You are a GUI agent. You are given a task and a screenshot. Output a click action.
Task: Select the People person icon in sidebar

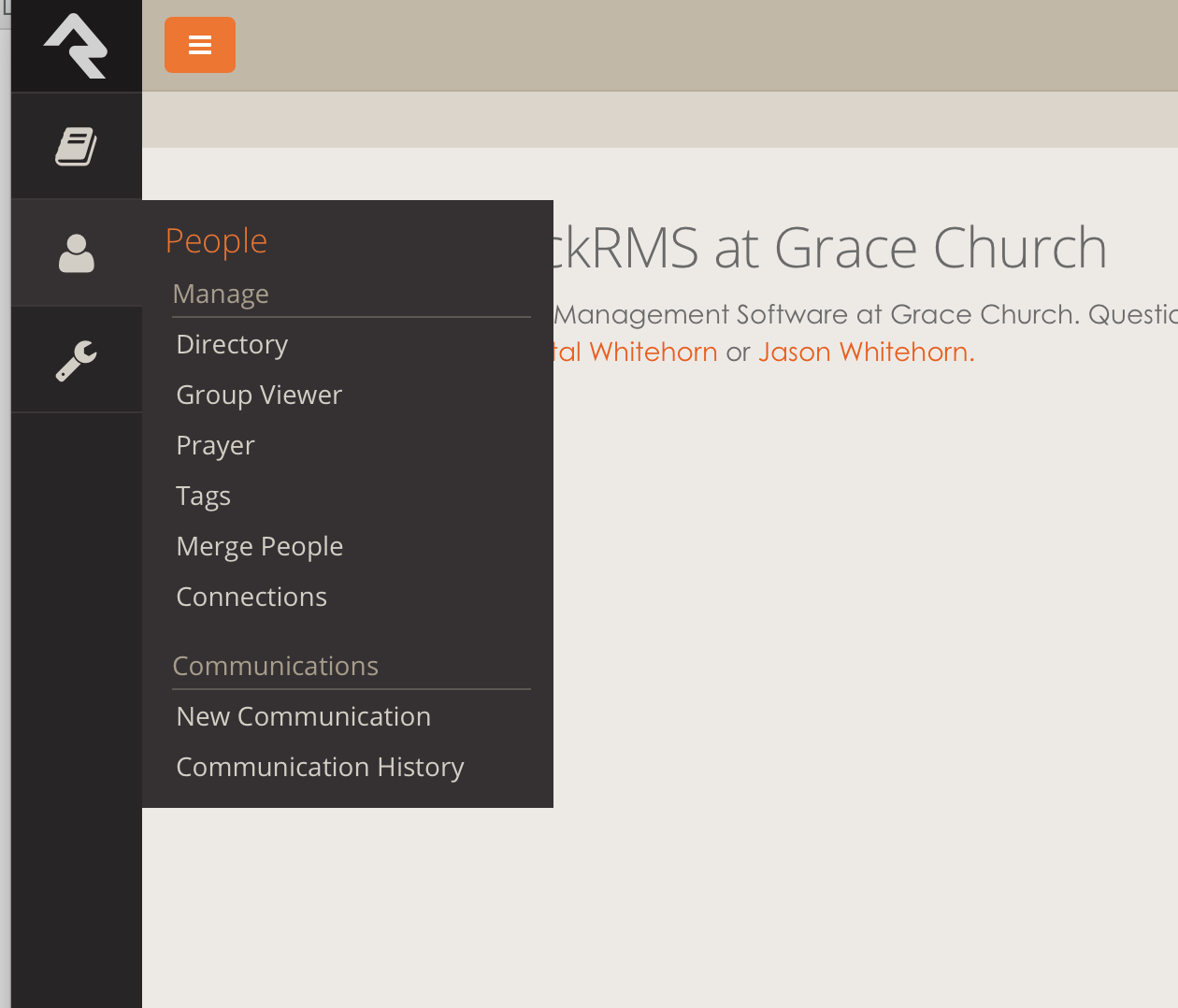76,253
